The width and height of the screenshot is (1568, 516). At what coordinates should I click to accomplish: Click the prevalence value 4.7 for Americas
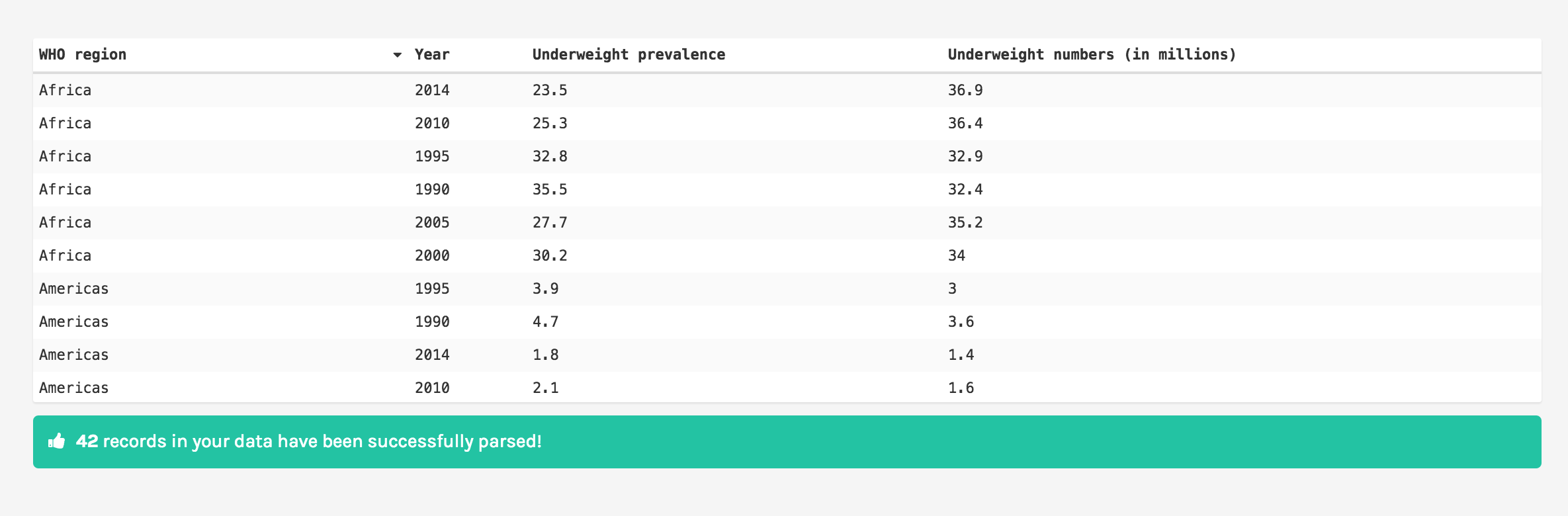coord(545,322)
